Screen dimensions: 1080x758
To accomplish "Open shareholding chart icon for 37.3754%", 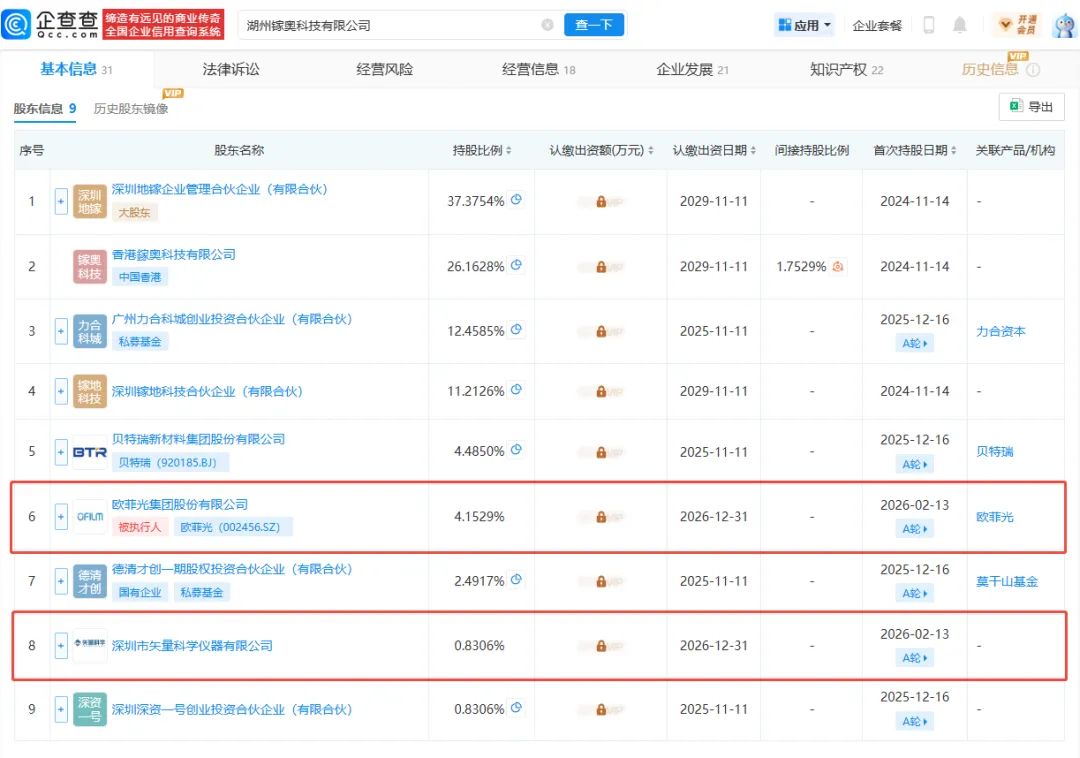I will (516, 200).
